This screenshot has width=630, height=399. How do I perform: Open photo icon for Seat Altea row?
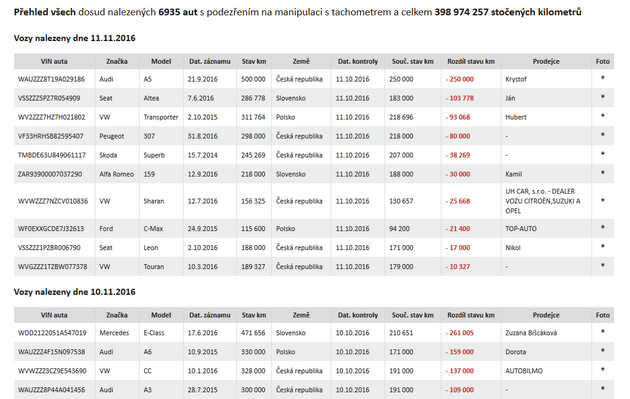tap(602, 97)
